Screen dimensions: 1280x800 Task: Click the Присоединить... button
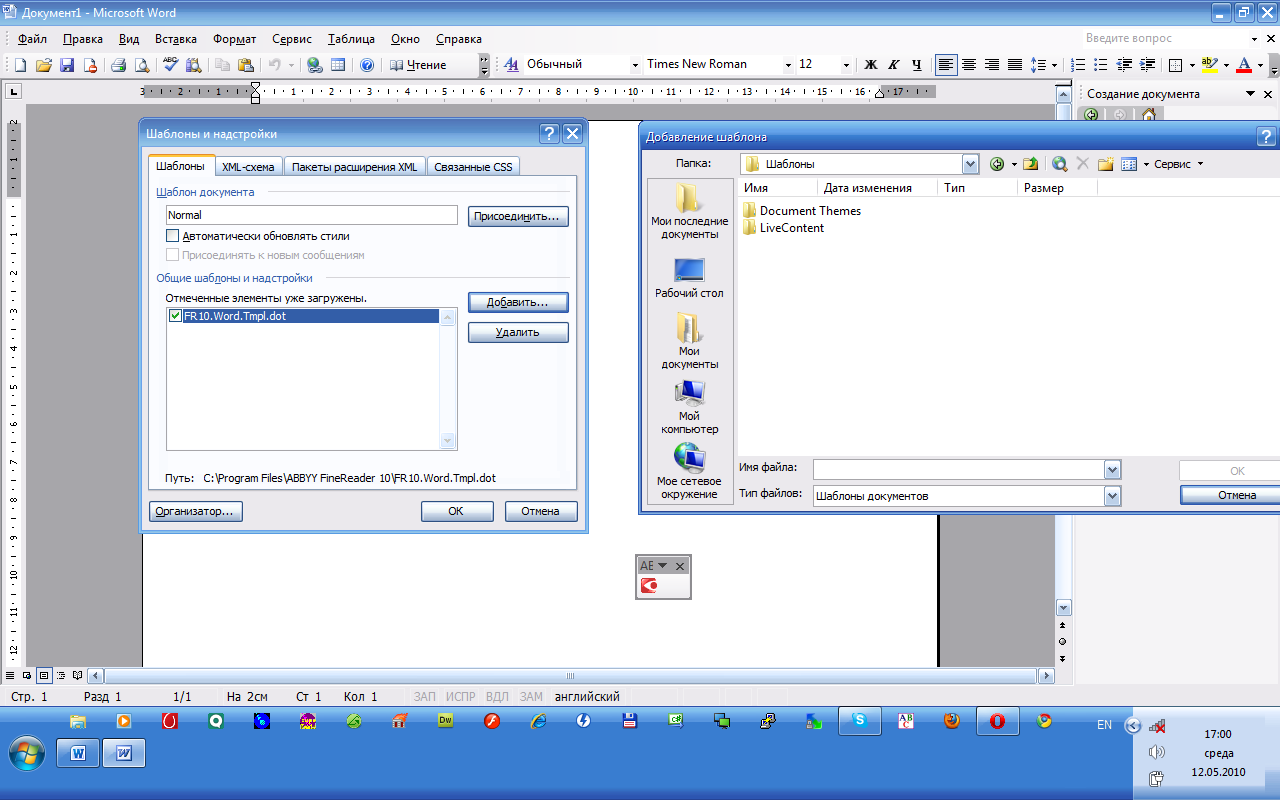click(x=518, y=216)
